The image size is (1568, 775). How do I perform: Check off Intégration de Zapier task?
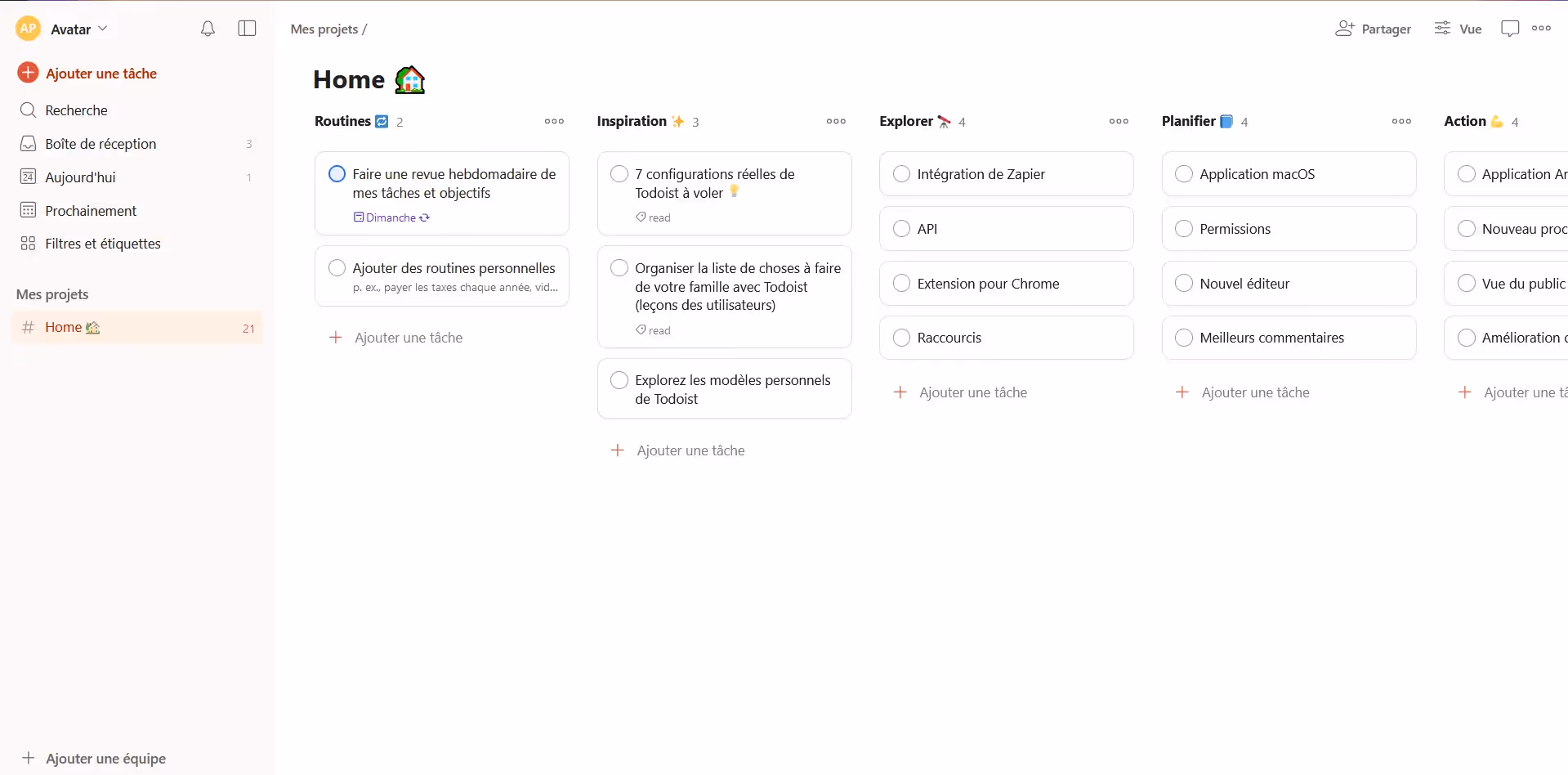coord(901,174)
